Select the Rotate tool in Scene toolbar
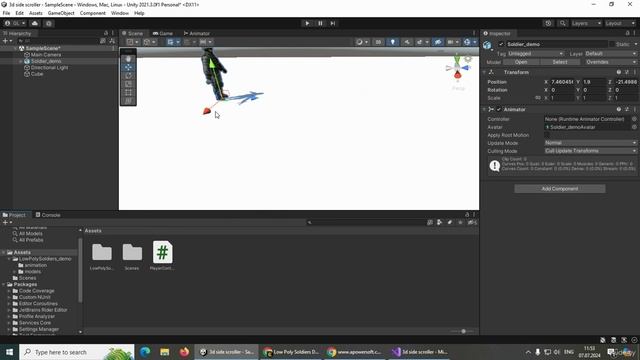Viewport: 640px width, 360px height. (128, 76)
